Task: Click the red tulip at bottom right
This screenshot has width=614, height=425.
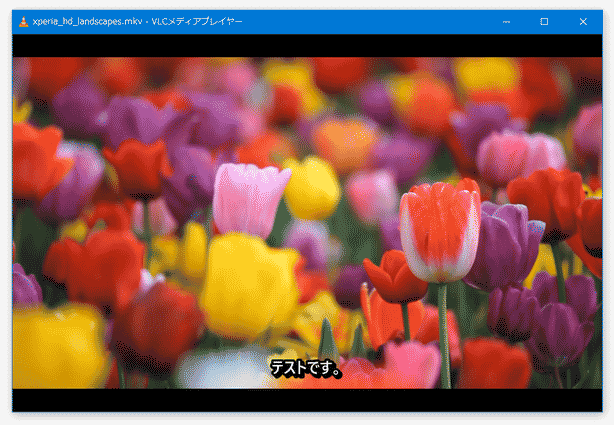Action: click(x=493, y=363)
